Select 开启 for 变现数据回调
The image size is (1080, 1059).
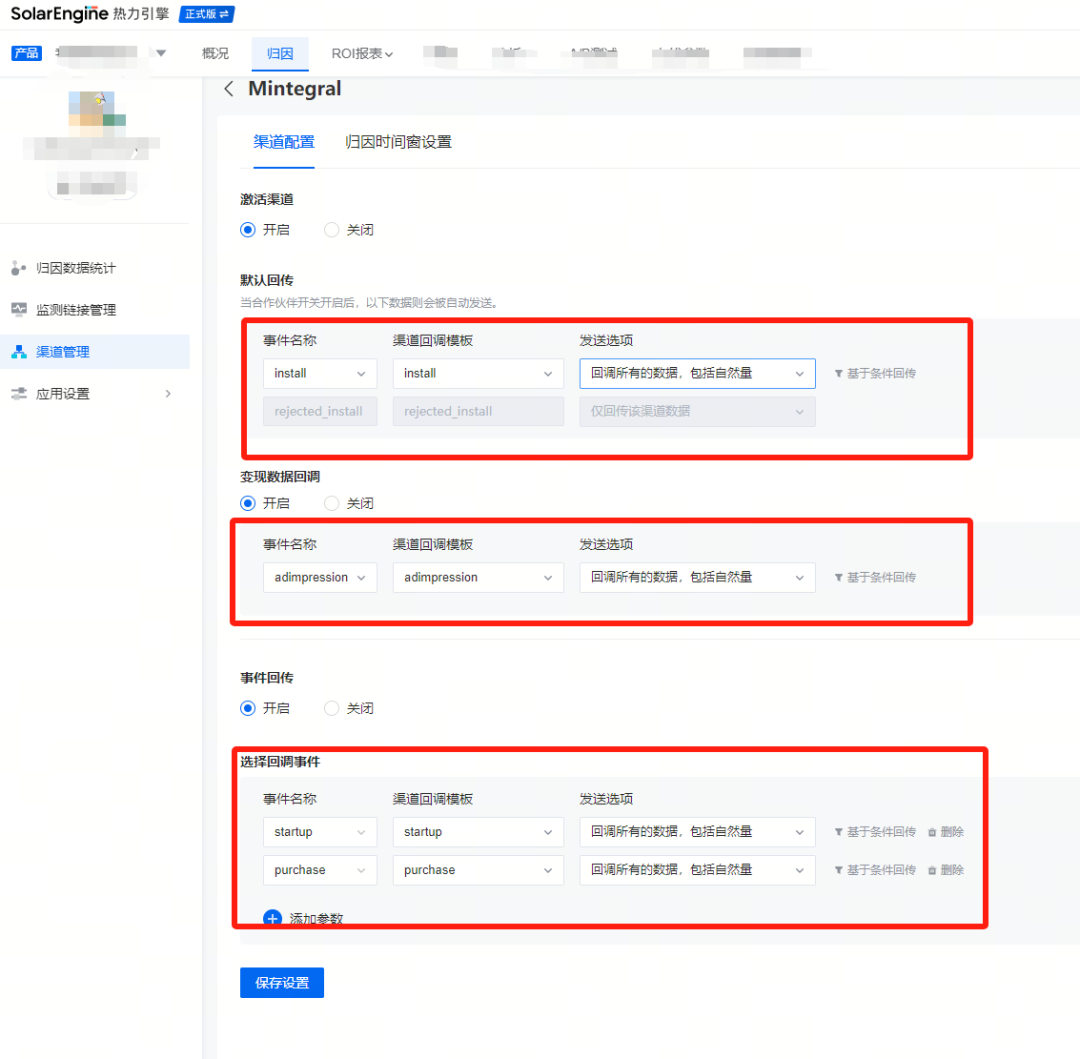coord(248,503)
